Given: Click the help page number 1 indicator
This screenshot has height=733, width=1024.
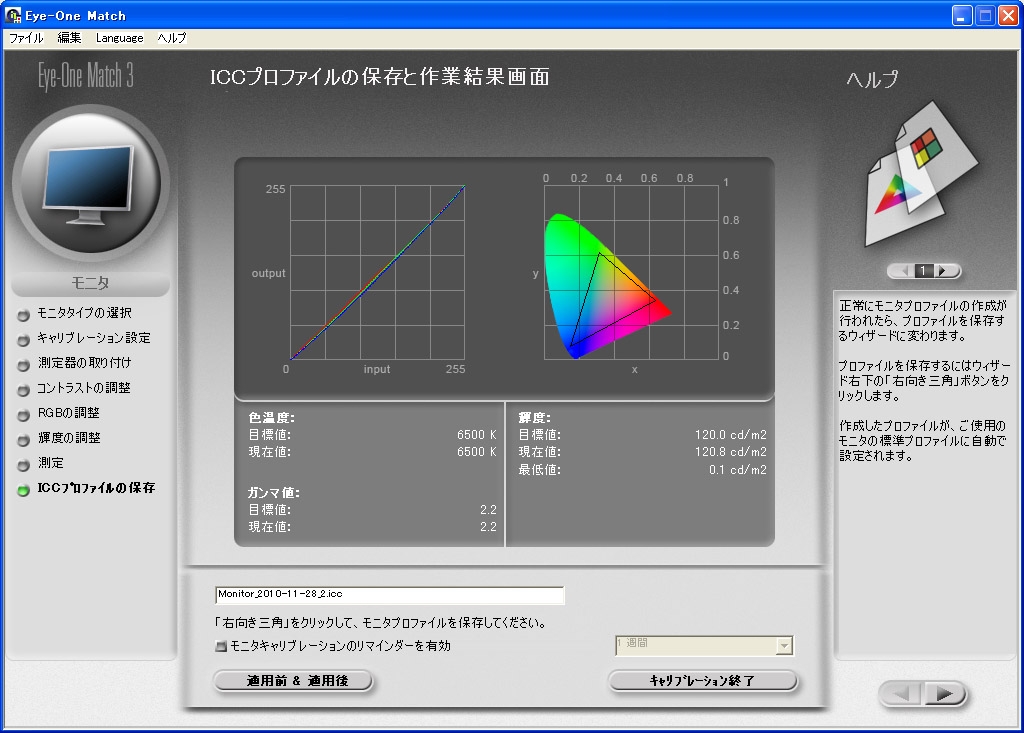Looking at the screenshot, I should pos(923,270).
